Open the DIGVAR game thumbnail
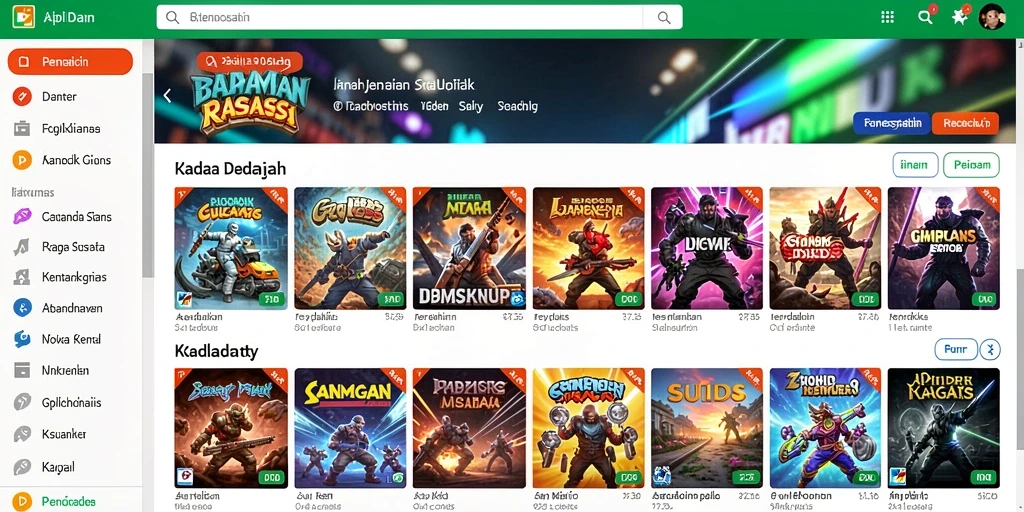The image size is (1024, 512). [707, 248]
